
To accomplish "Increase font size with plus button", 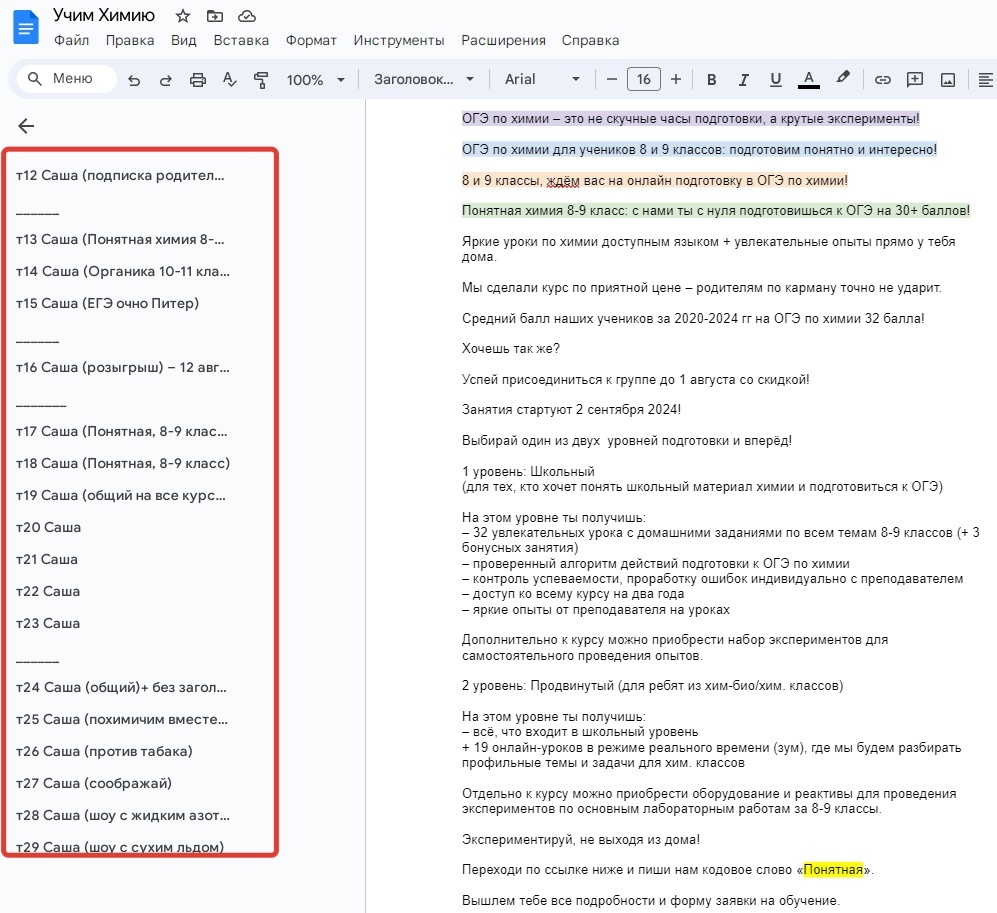I will [676, 79].
